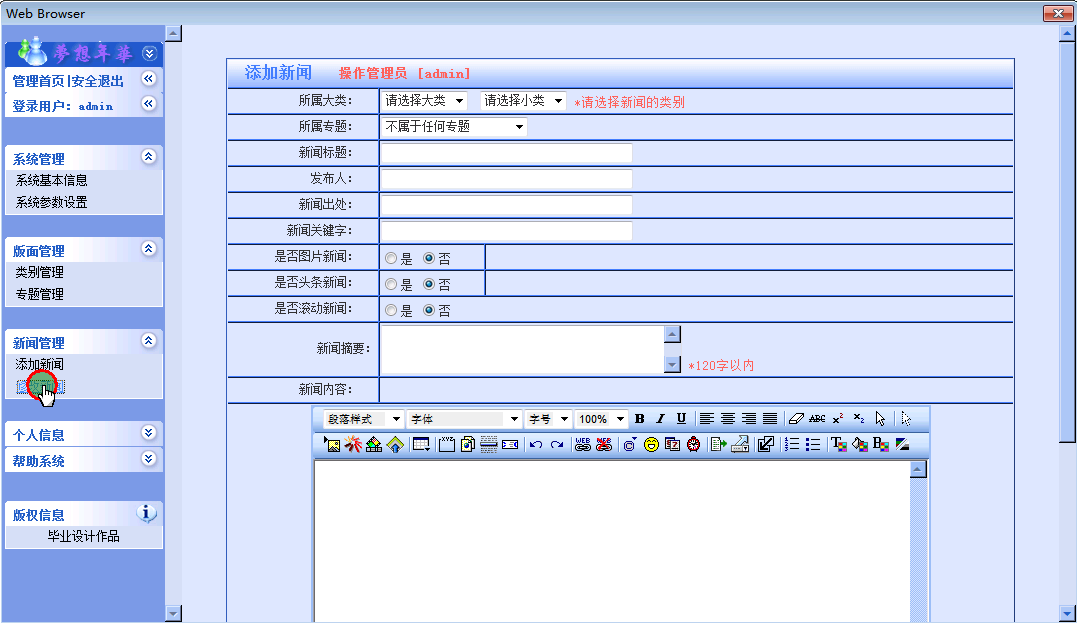Click the 管理首页 link

point(38,81)
